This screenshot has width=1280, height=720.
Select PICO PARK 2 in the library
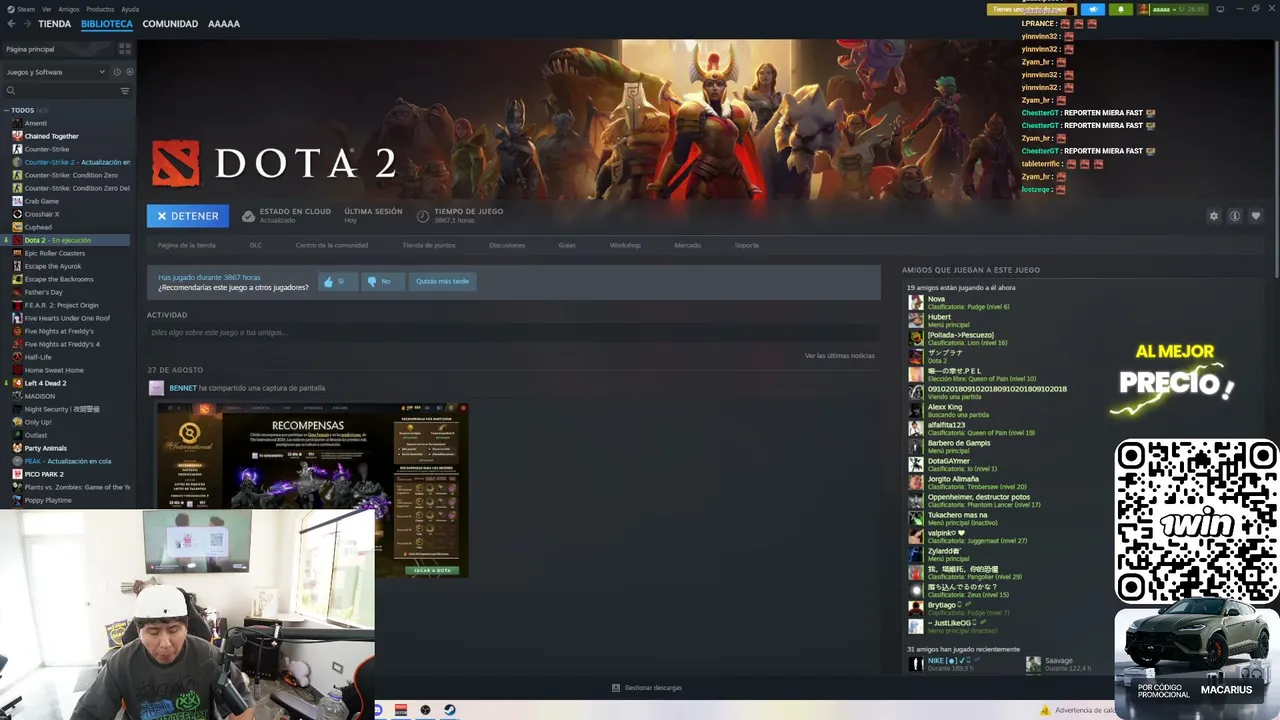point(44,474)
